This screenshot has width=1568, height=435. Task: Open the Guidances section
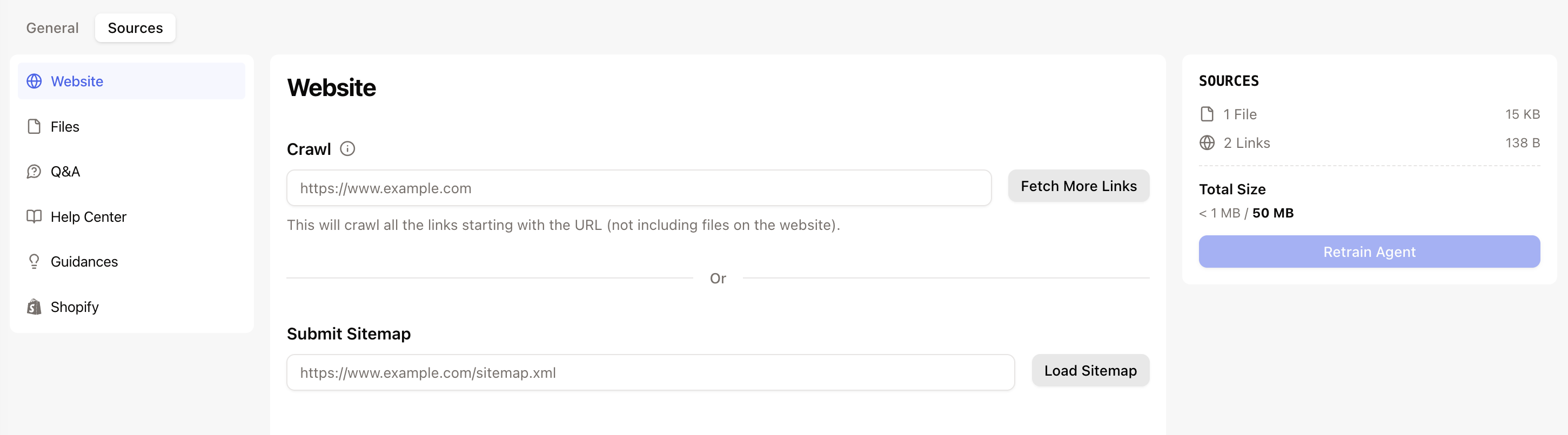84,262
